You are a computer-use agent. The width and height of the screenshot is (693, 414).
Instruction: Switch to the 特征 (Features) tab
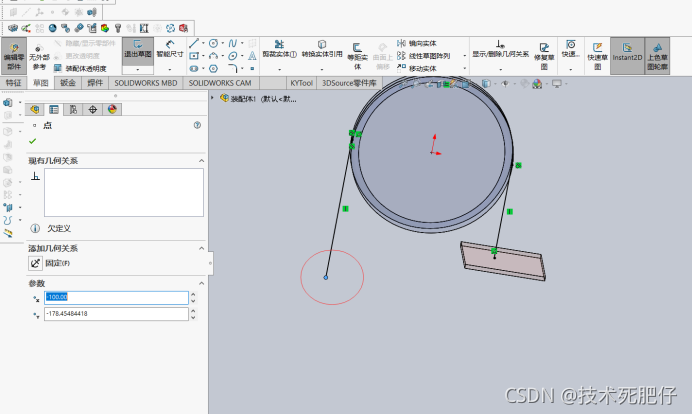[x=13, y=83]
